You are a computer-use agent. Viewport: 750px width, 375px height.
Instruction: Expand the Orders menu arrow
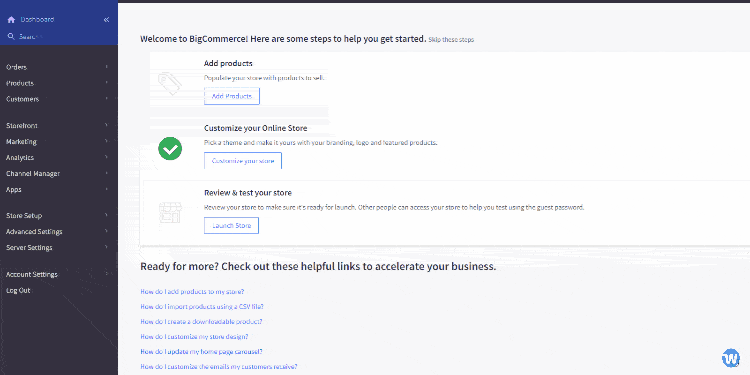[x=106, y=67]
